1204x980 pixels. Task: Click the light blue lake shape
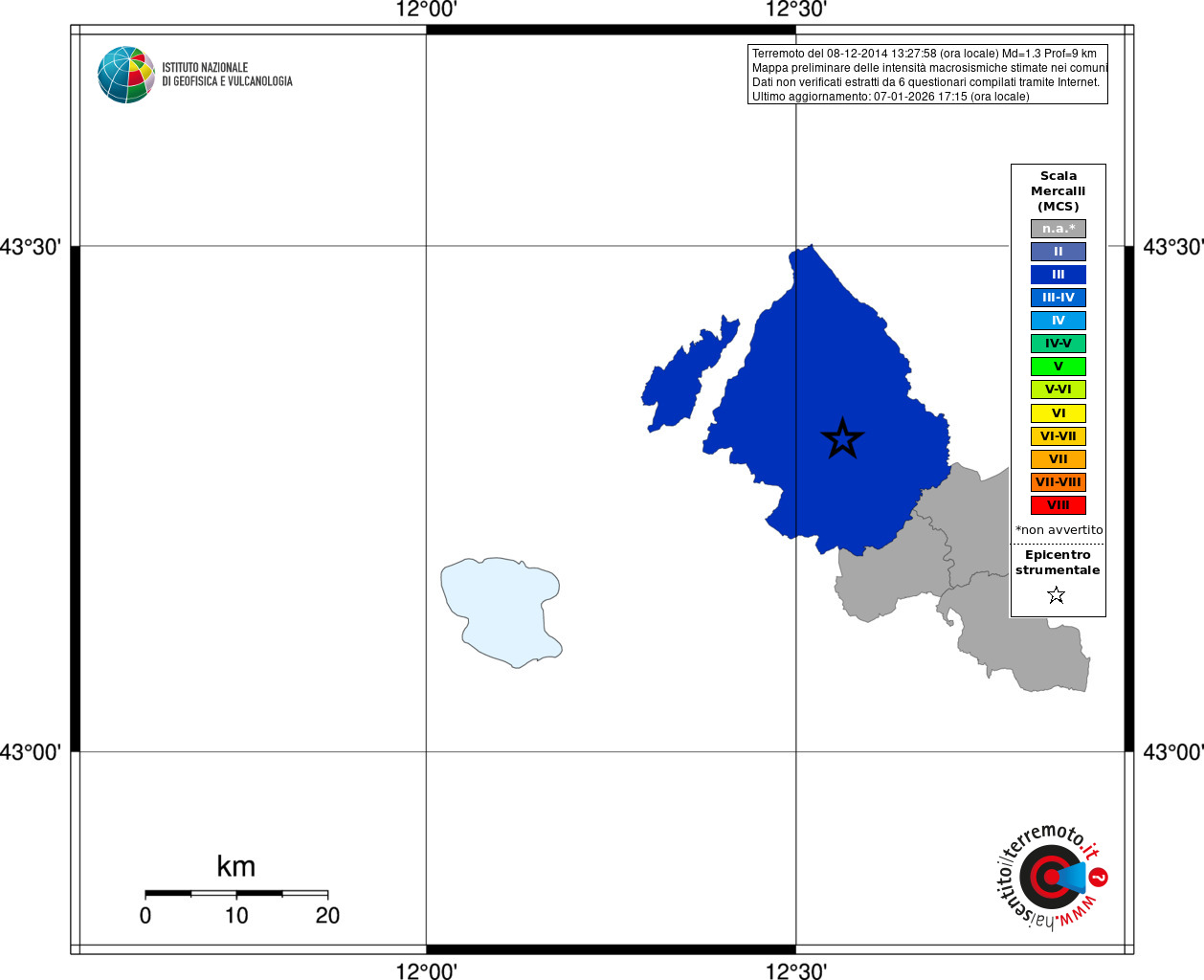coord(500,611)
